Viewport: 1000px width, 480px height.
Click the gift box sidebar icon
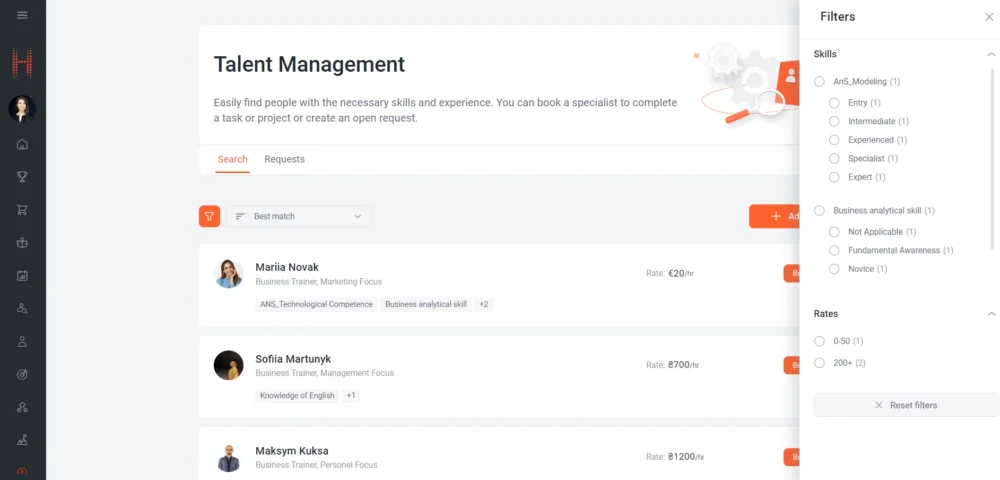pos(22,243)
